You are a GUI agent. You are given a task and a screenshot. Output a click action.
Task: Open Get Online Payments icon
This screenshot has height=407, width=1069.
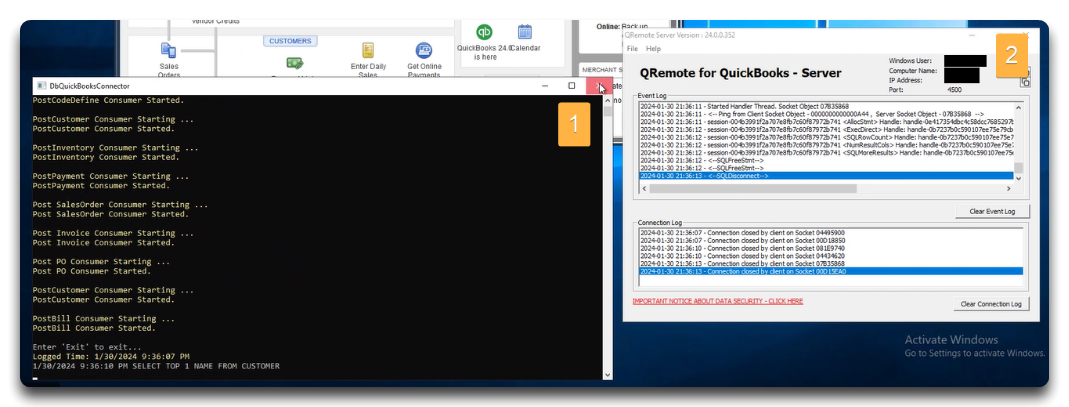424,51
